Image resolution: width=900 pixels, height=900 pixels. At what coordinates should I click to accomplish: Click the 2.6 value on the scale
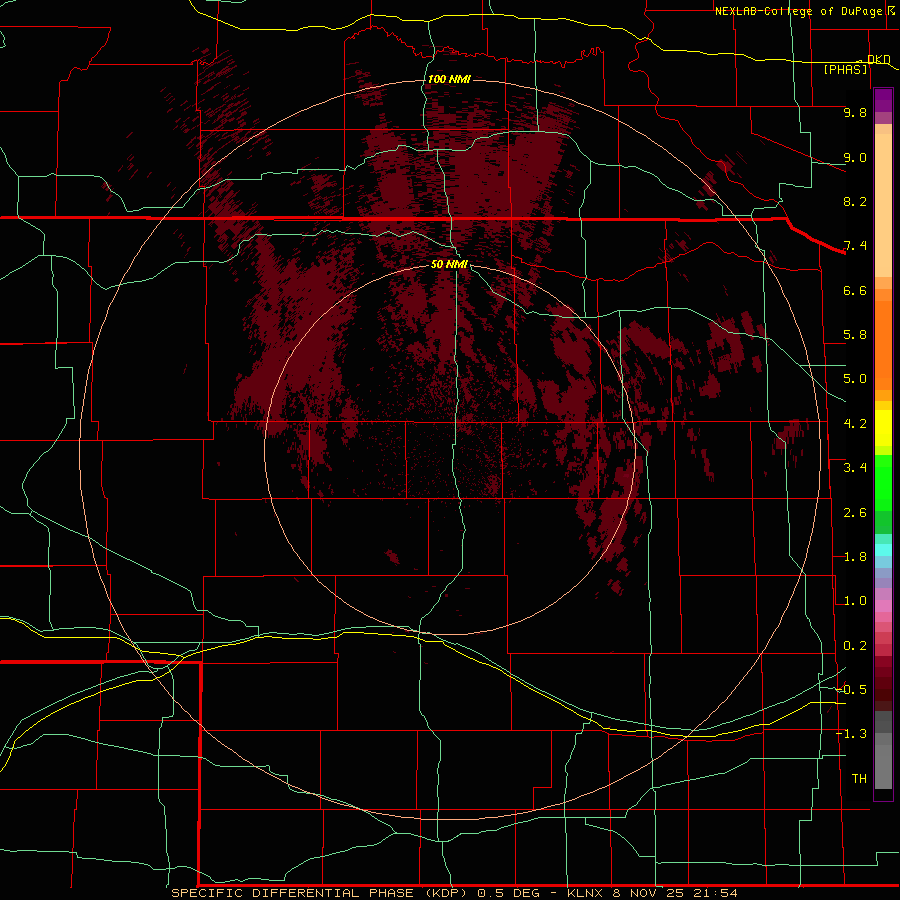pyautogui.click(x=855, y=513)
